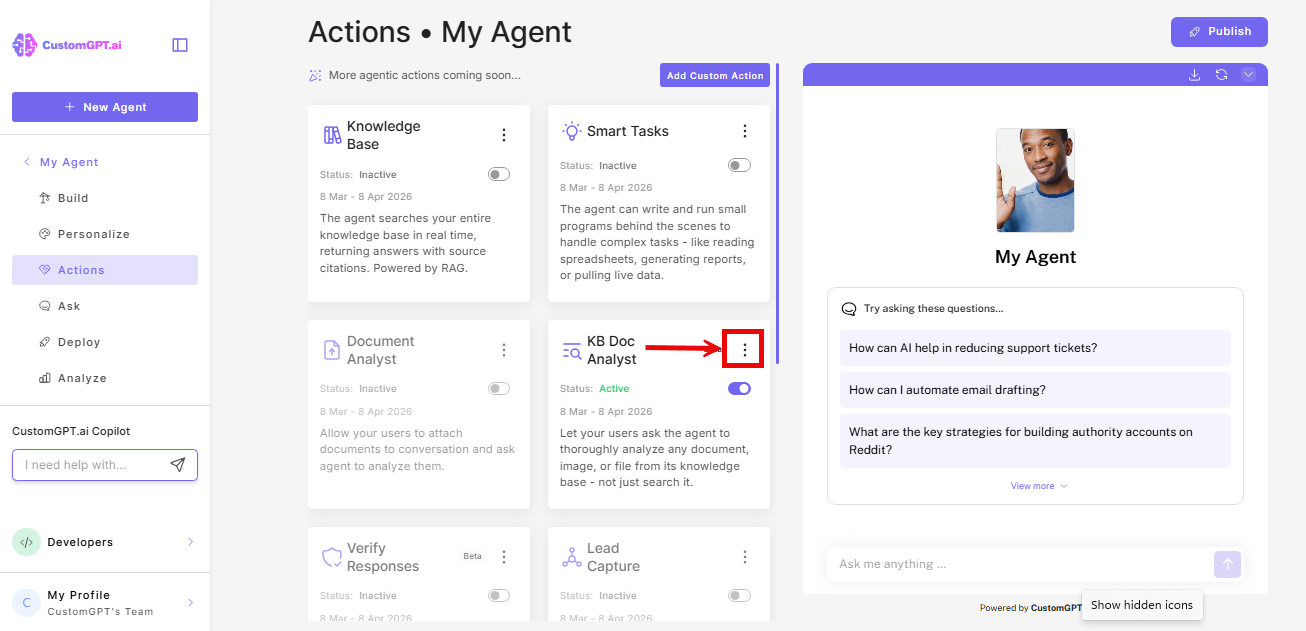Open Lead Capture three-dot menu

coord(744,557)
